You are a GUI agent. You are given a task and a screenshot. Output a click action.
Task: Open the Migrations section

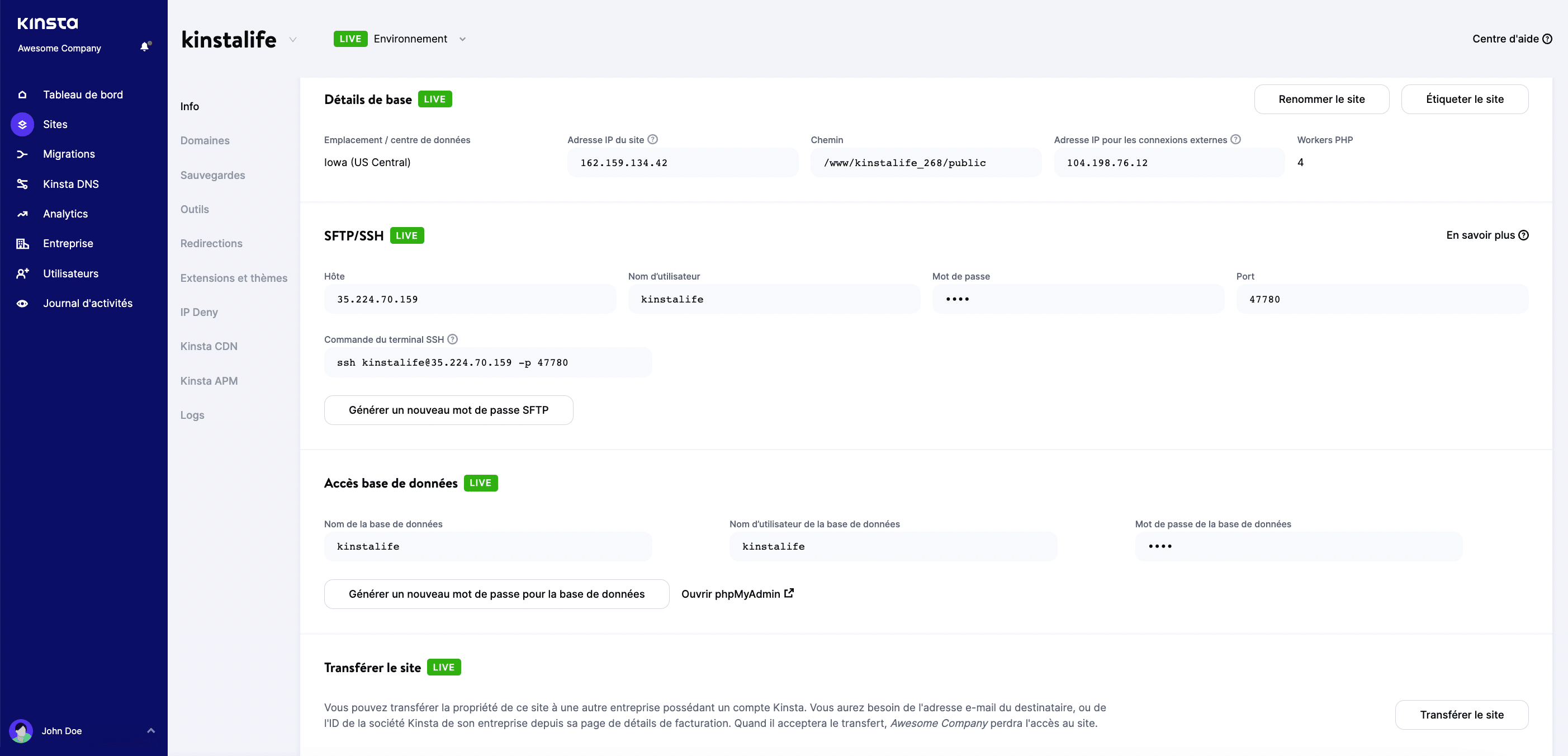click(68, 153)
